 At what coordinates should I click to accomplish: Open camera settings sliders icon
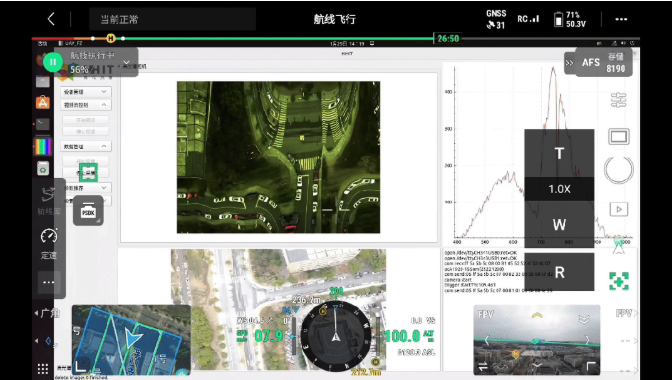pos(618,100)
